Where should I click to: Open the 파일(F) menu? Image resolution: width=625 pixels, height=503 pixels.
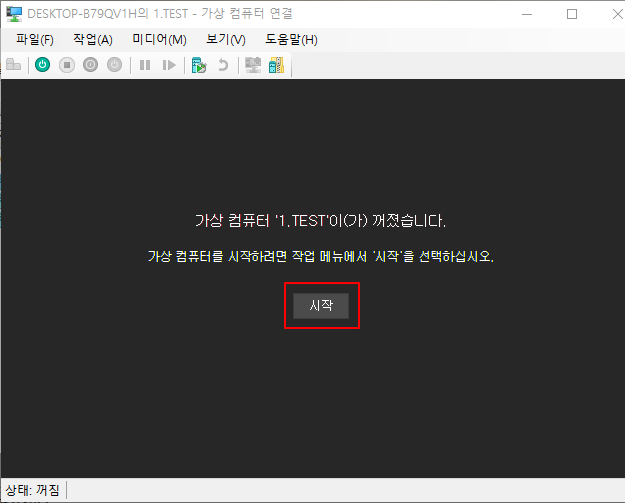35,39
